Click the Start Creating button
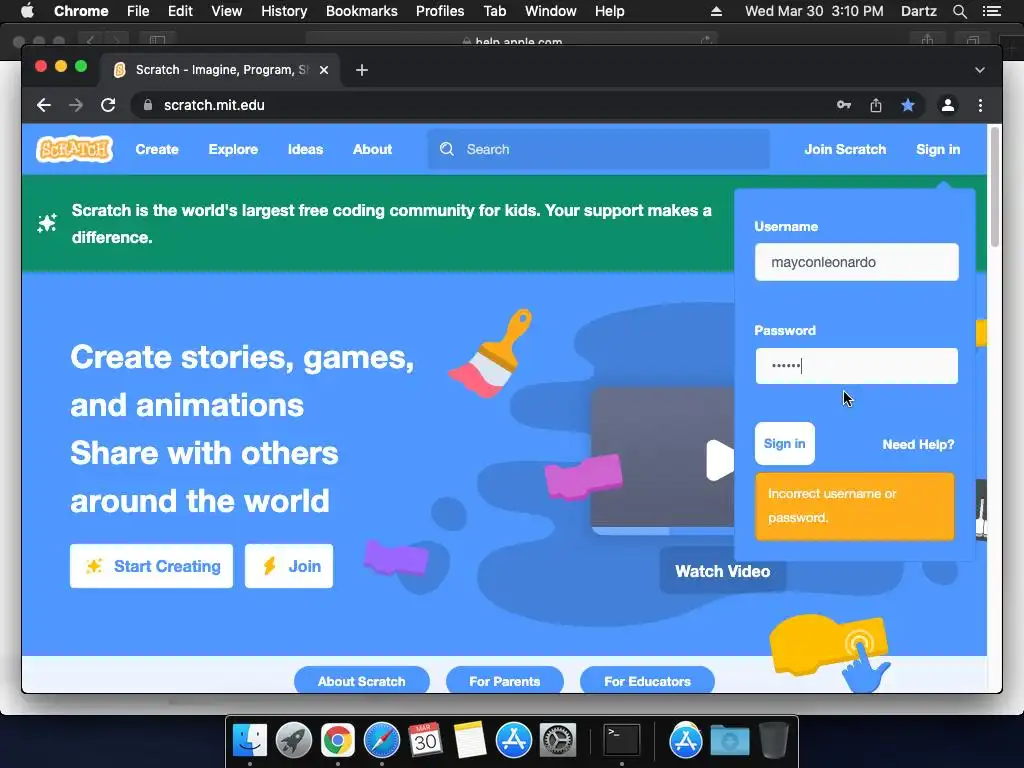Image resolution: width=1024 pixels, height=768 pixels. 152,566
